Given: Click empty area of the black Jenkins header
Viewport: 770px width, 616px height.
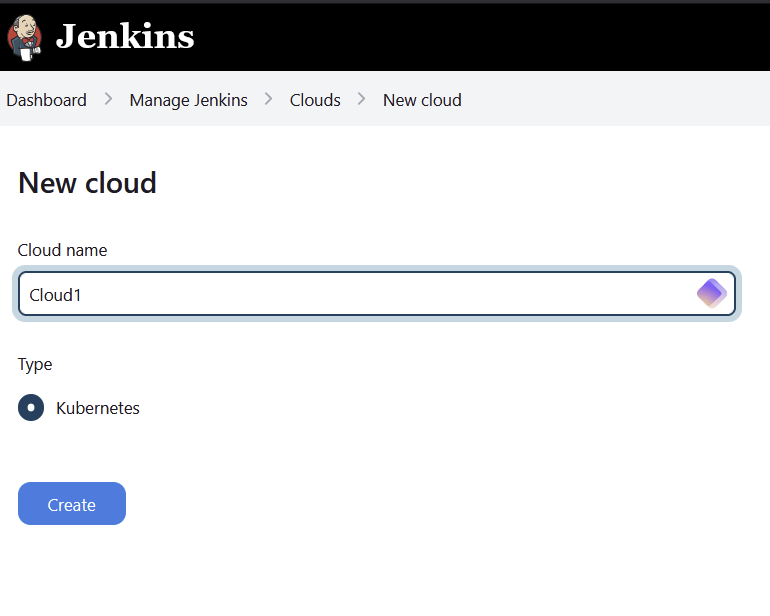Looking at the screenshot, I should pos(481,37).
